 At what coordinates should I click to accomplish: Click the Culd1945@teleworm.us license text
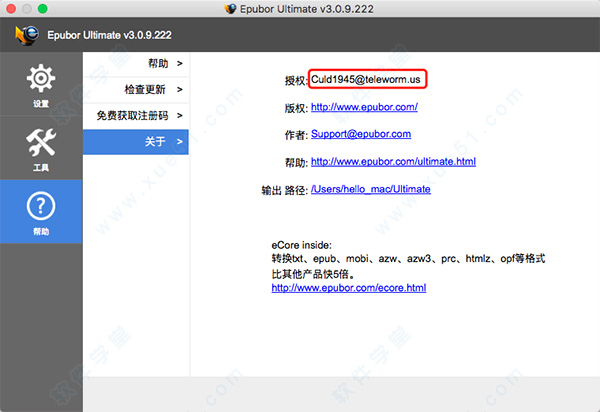tap(366, 79)
